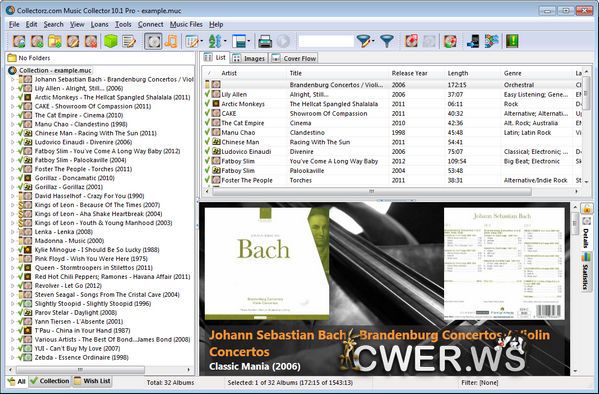This screenshot has height=394, width=599.
Task: Click the colorful cloud sync toolbar icon
Action: click(x=492, y=41)
